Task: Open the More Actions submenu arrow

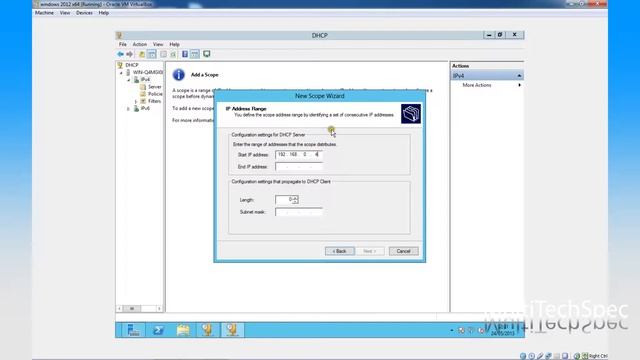Action: [x=520, y=85]
